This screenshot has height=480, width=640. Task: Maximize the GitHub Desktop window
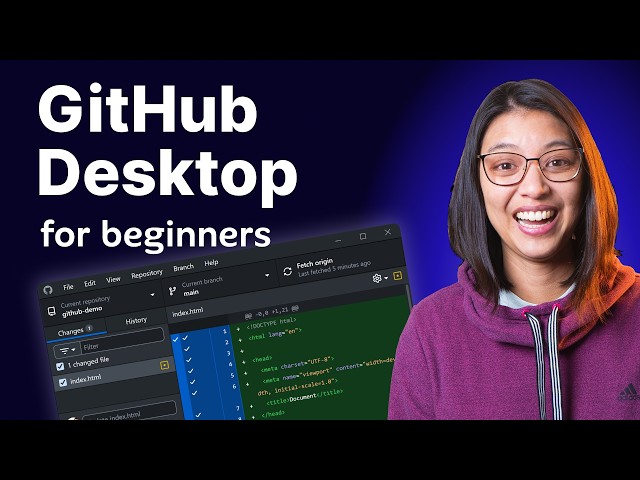[362, 236]
